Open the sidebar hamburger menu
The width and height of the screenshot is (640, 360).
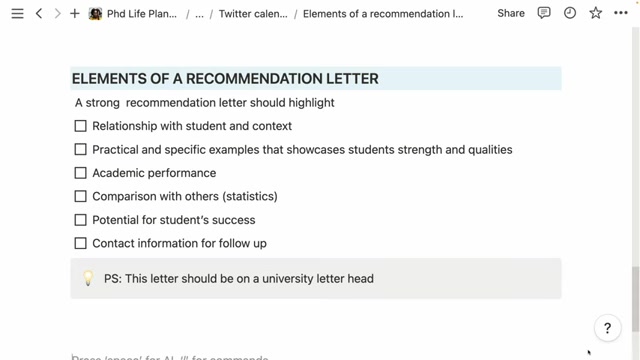point(17,13)
